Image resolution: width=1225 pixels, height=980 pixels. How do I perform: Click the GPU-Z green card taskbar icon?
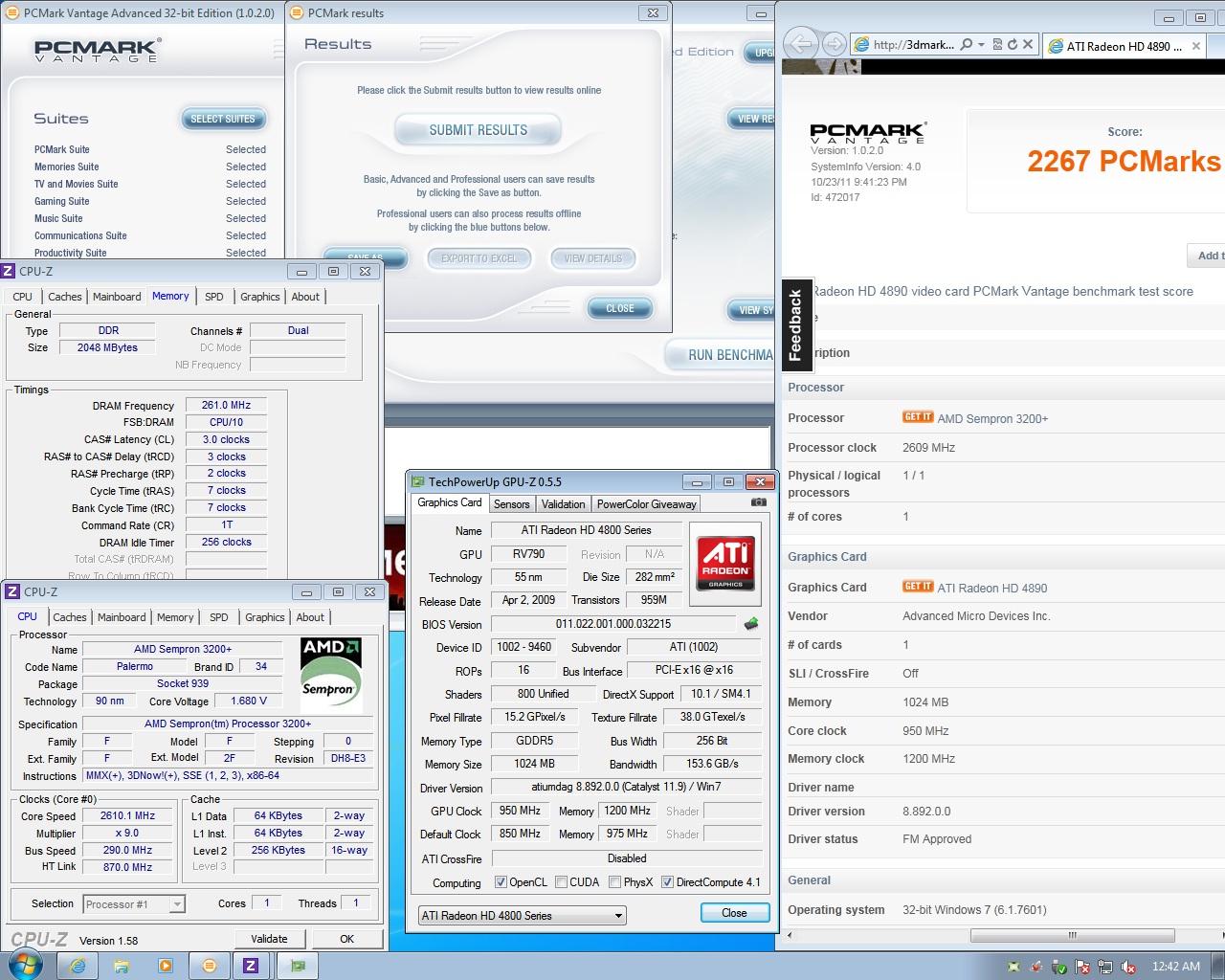click(298, 965)
